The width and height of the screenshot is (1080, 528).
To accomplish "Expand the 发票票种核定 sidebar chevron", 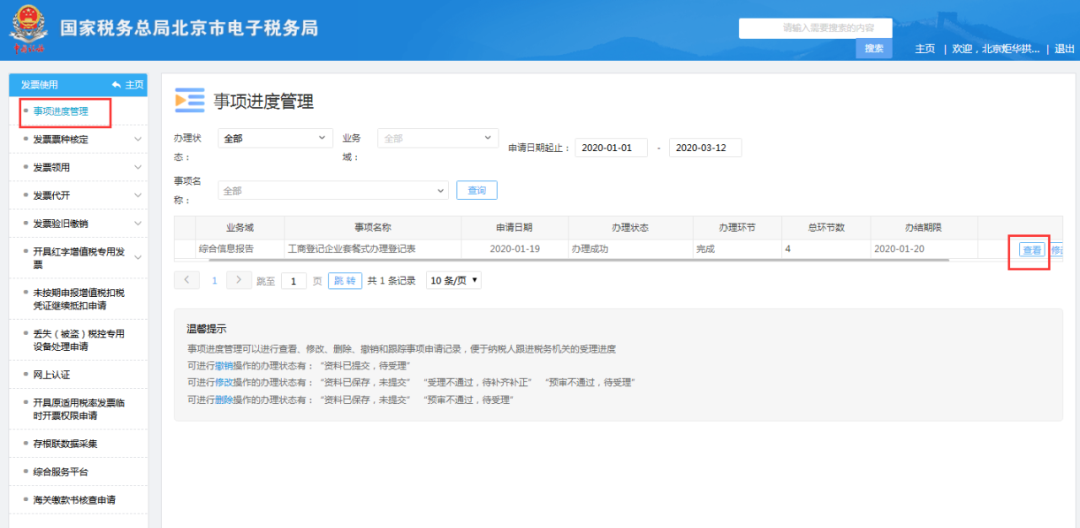I will pos(138,139).
